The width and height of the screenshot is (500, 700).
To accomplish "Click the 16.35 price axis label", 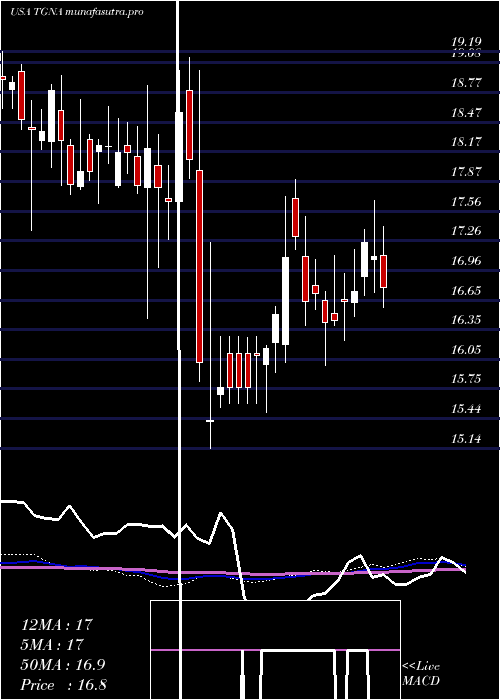I will [466, 320].
